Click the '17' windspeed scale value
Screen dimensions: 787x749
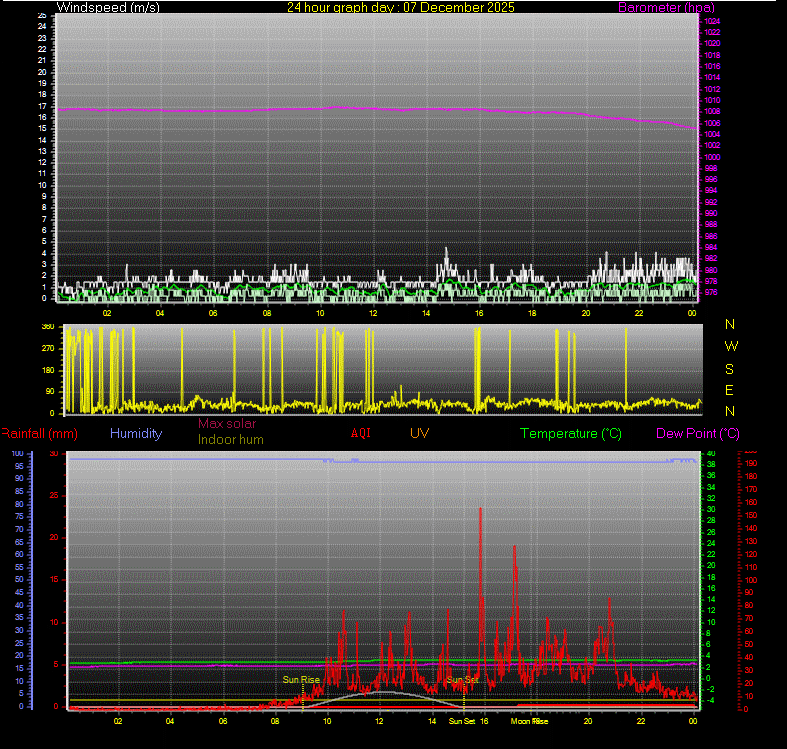tap(42, 106)
